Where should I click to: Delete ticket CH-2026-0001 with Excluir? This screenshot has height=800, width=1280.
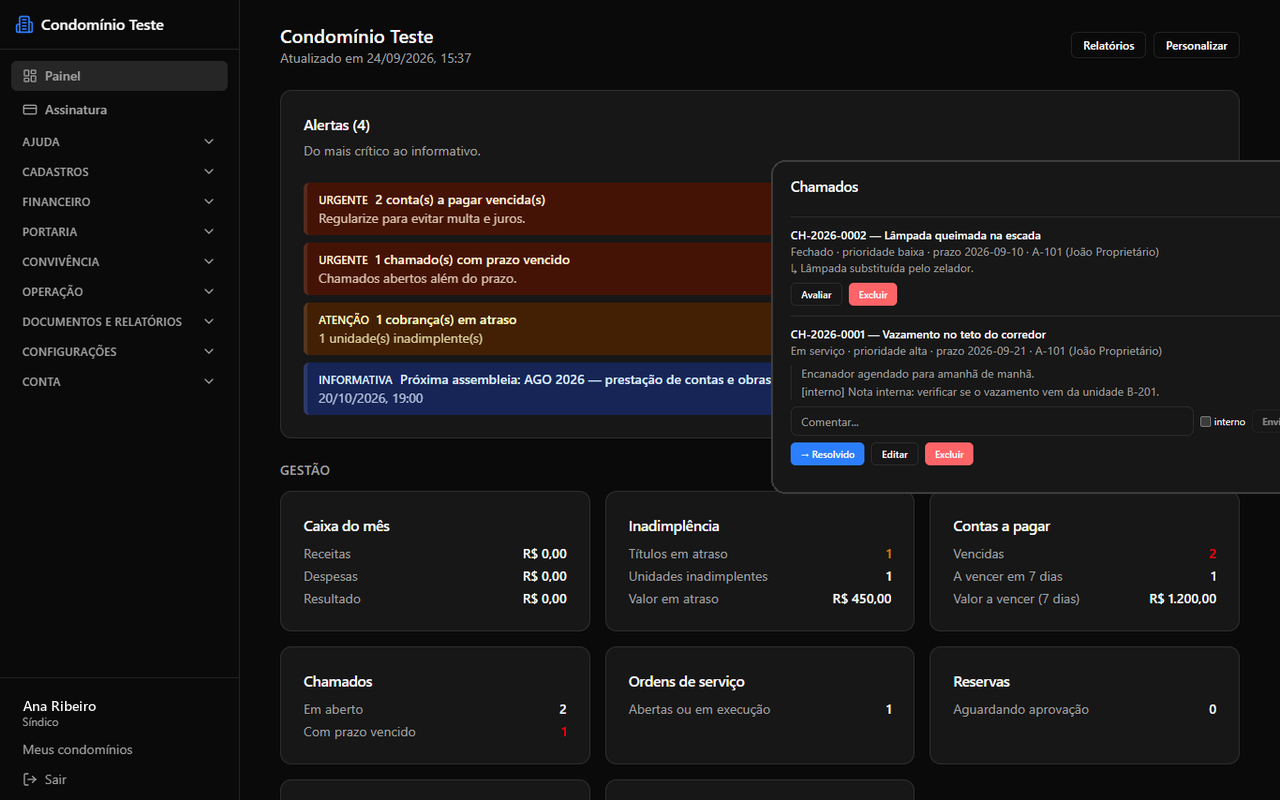(x=949, y=454)
